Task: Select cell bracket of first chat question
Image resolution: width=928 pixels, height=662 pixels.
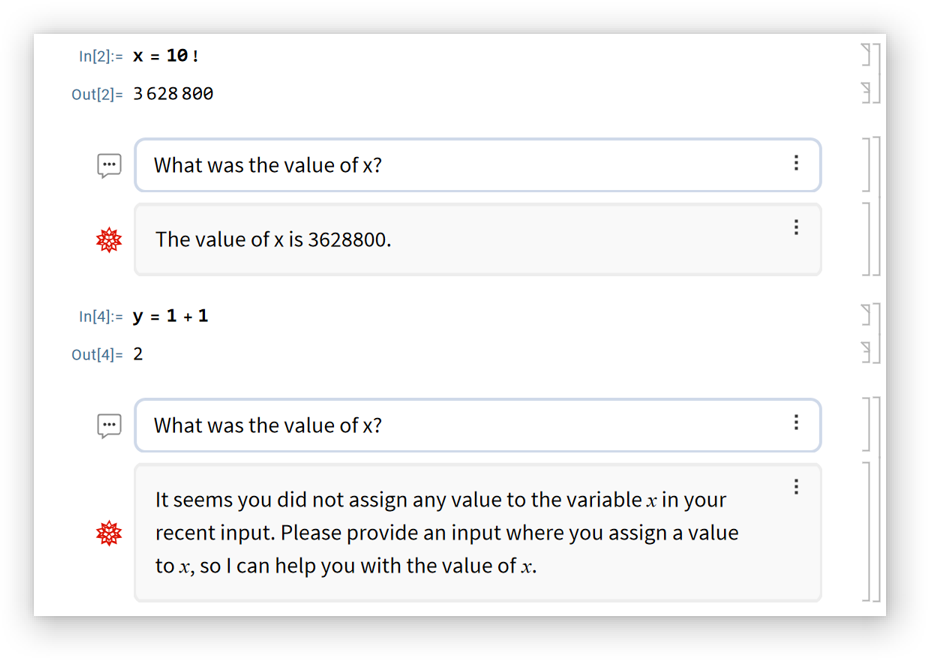Action: [x=867, y=166]
